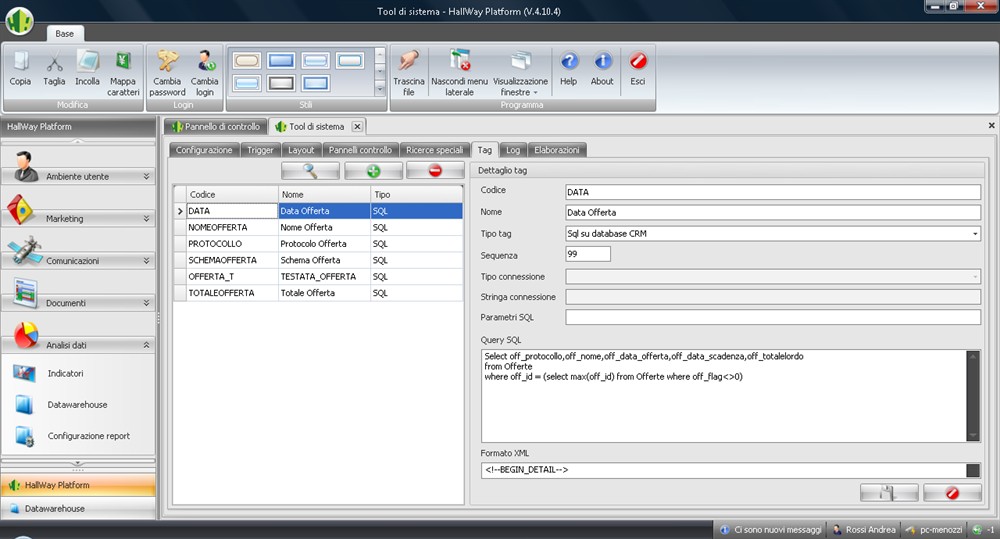Select Datawarehouse in bottom navigation
The image size is (1000, 539).
pos(78,508)
